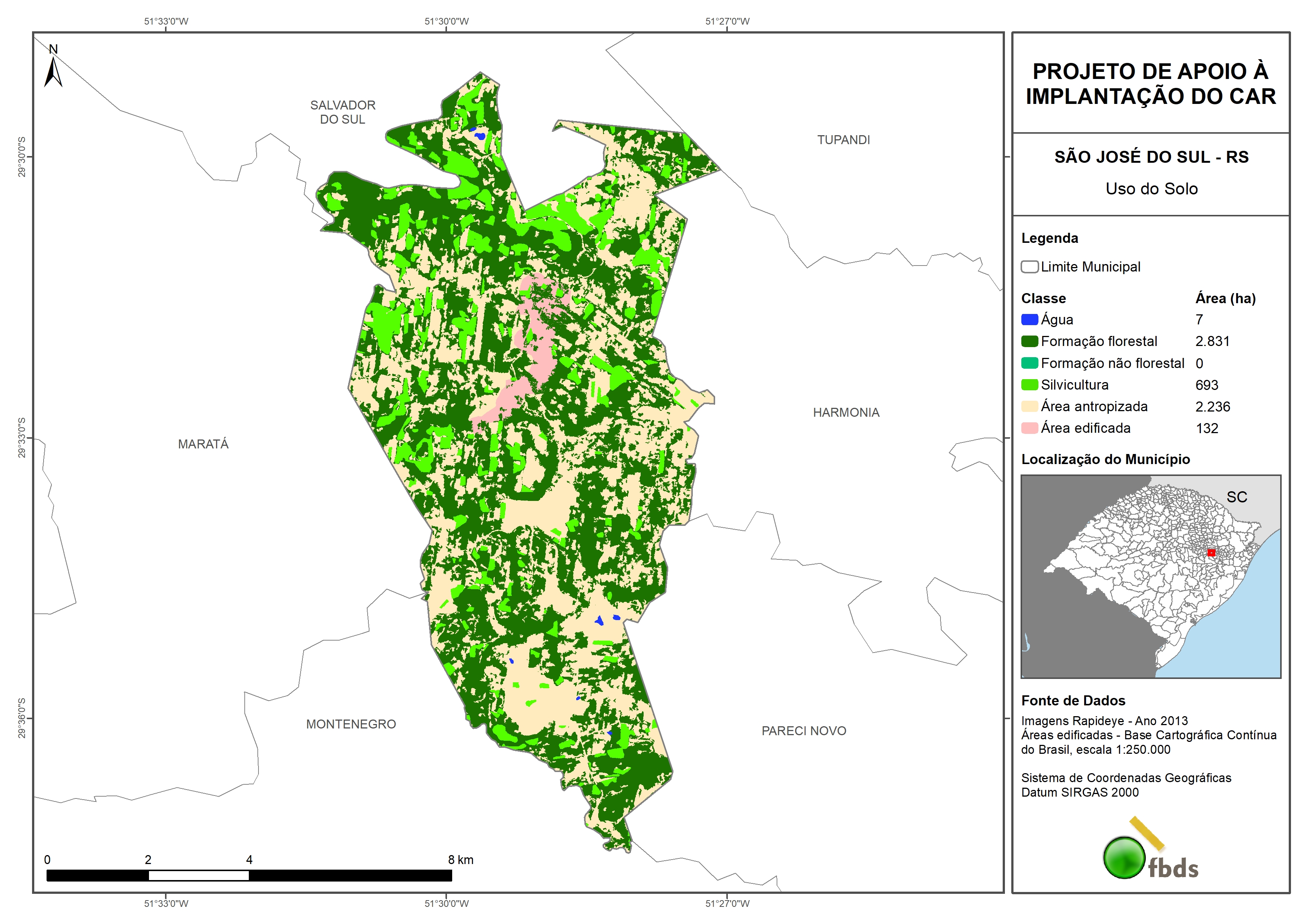Image resolution: width=1307 pixels, height=924 pixels.
Task: Select the Formação florestal dark green swatch
Action: [1029, 342]
